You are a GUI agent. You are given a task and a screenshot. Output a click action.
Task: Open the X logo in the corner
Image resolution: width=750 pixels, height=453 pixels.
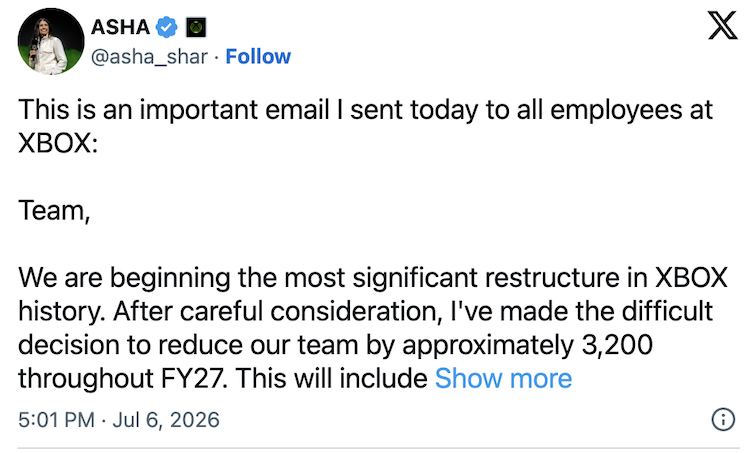722,26
